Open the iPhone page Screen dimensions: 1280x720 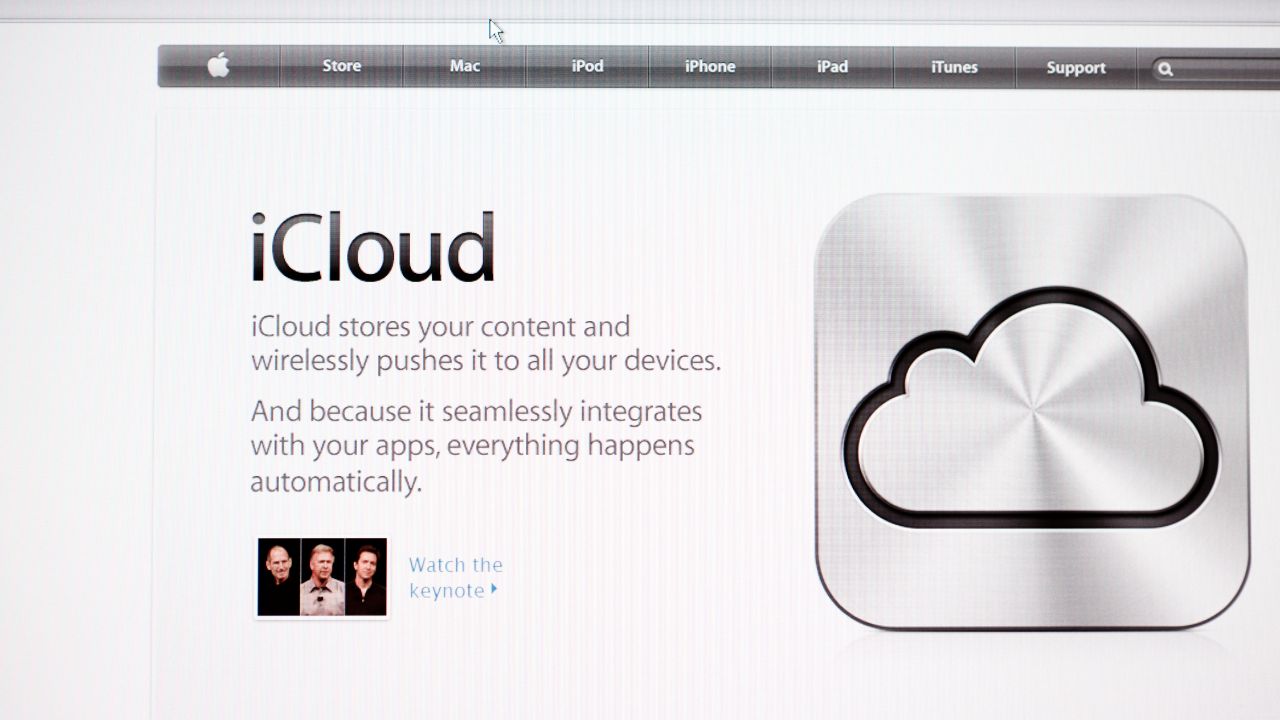click(710, 66)
